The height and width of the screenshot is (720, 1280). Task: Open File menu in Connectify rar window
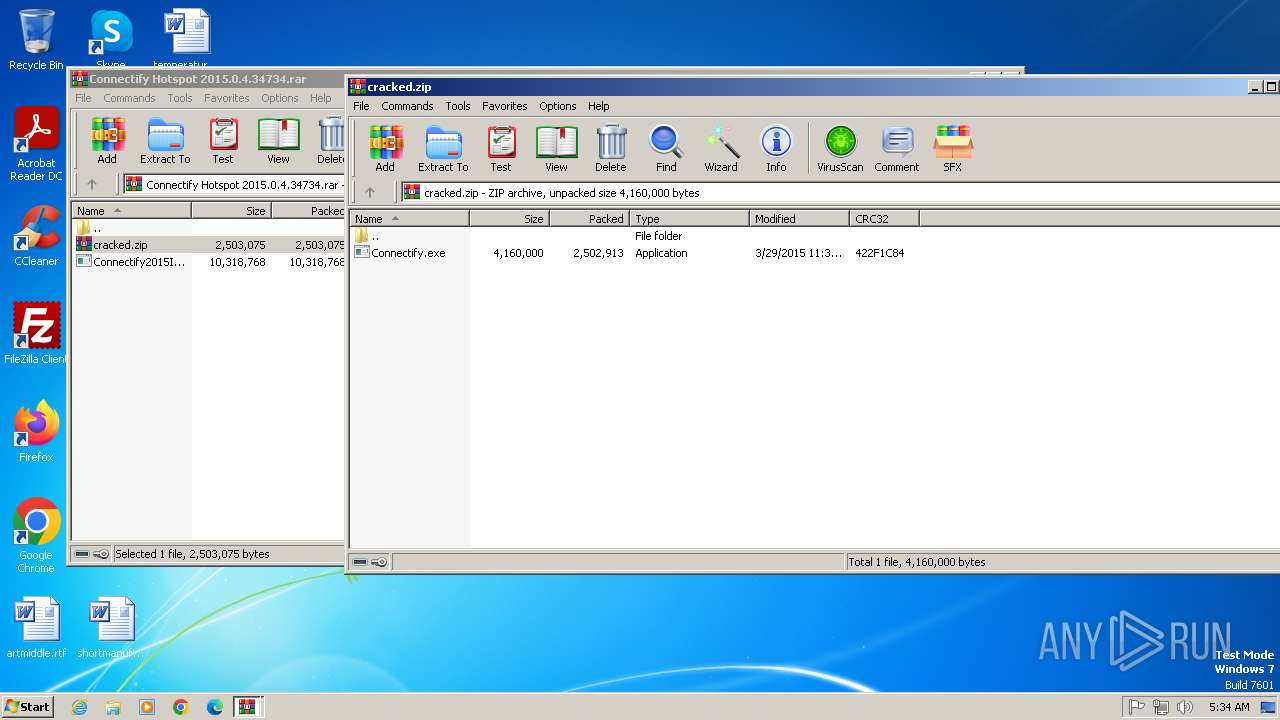83,98
